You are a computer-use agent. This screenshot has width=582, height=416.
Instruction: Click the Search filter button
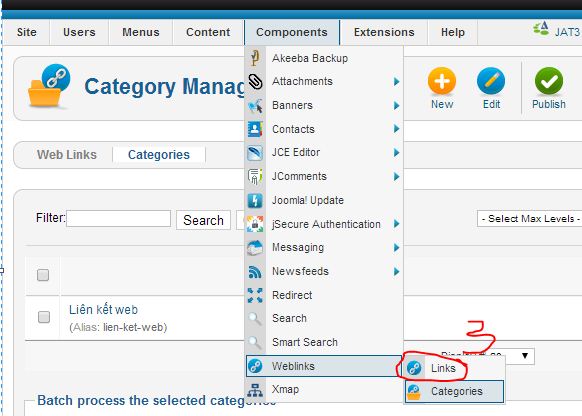click(203, 220)
